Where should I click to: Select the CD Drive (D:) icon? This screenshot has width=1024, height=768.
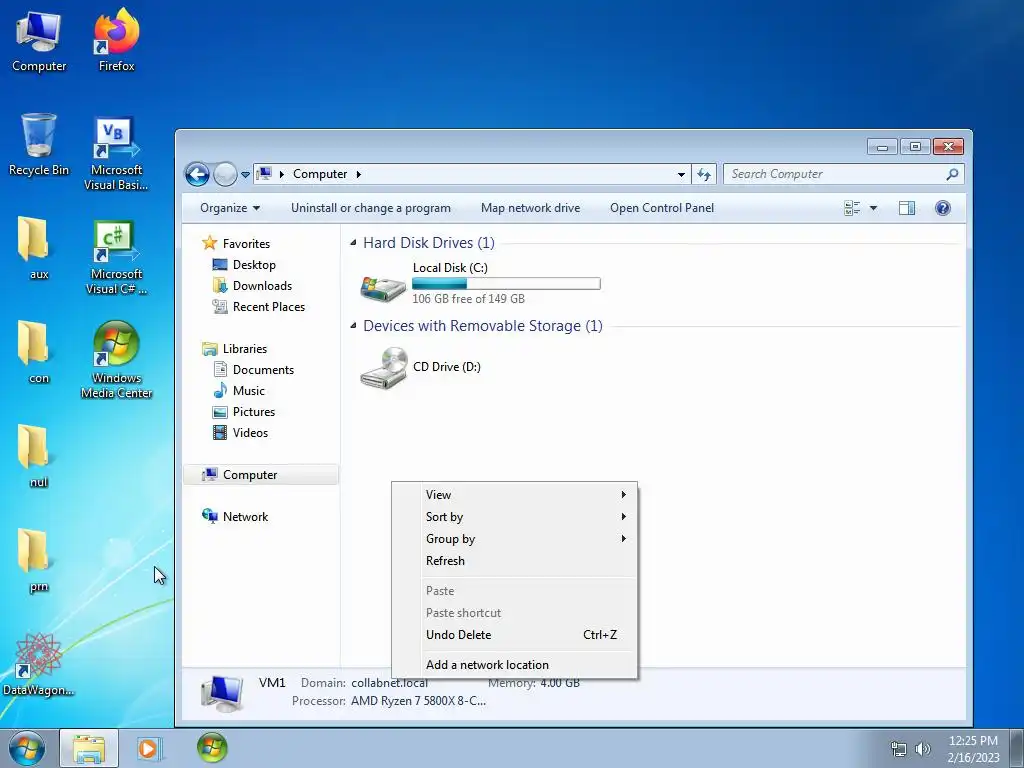(383, 368)
